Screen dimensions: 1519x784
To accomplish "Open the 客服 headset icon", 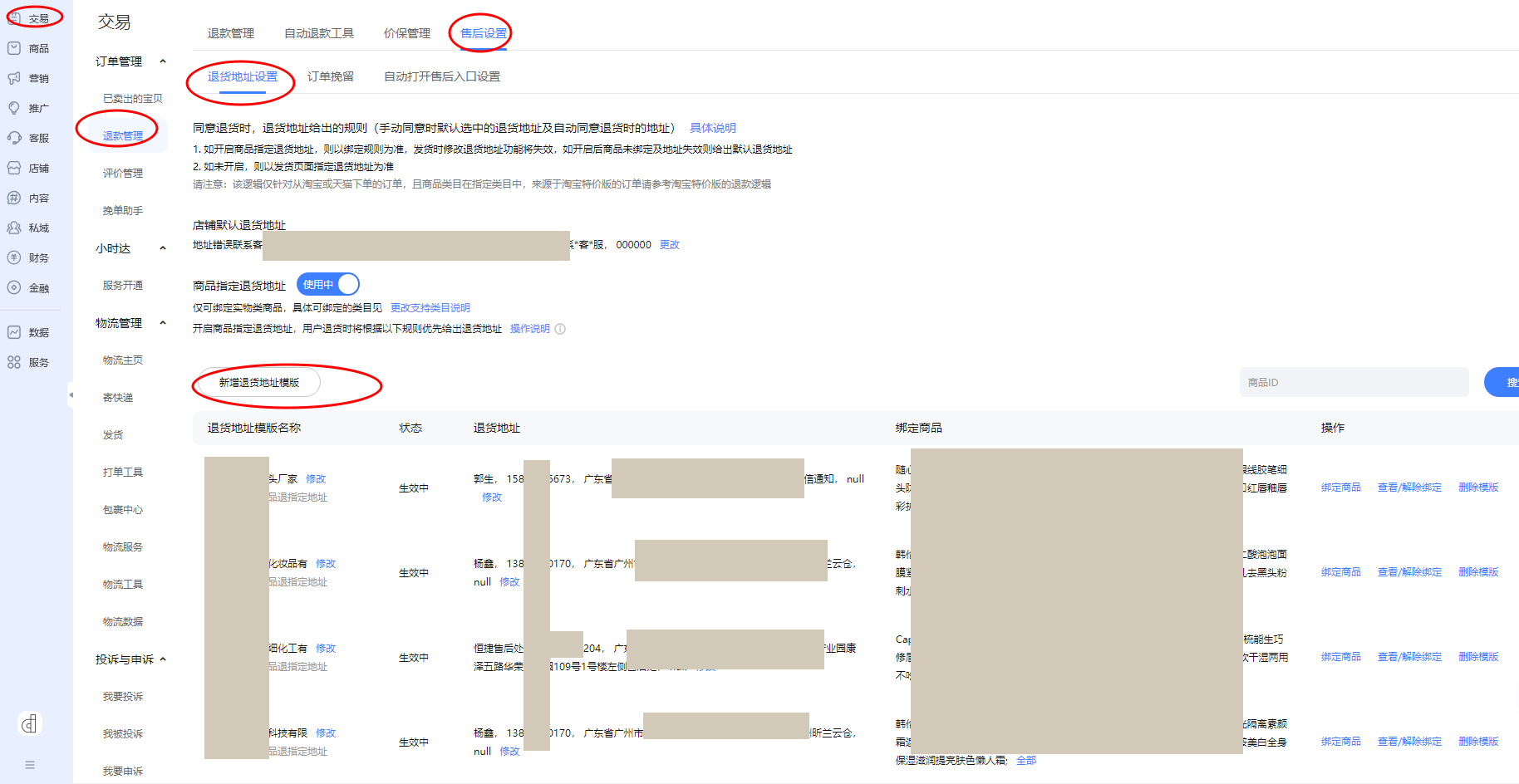I will (x=14, y=138).
